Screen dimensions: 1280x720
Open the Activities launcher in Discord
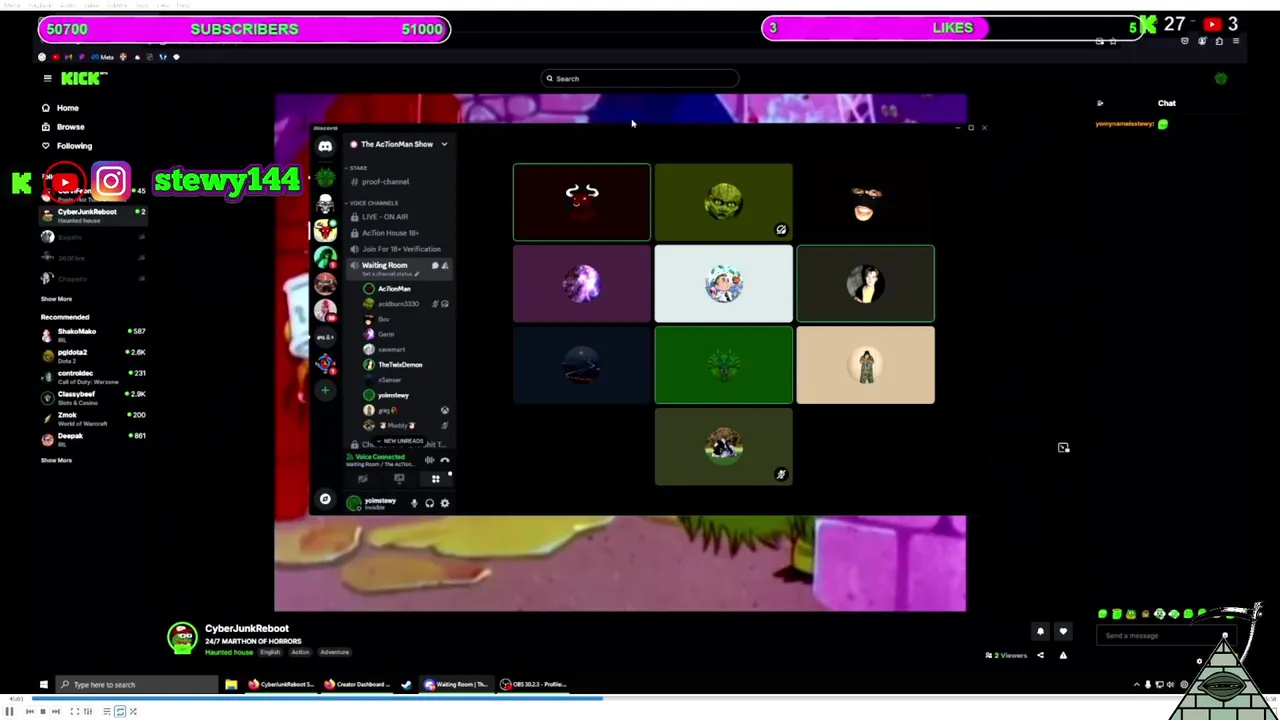435,479
